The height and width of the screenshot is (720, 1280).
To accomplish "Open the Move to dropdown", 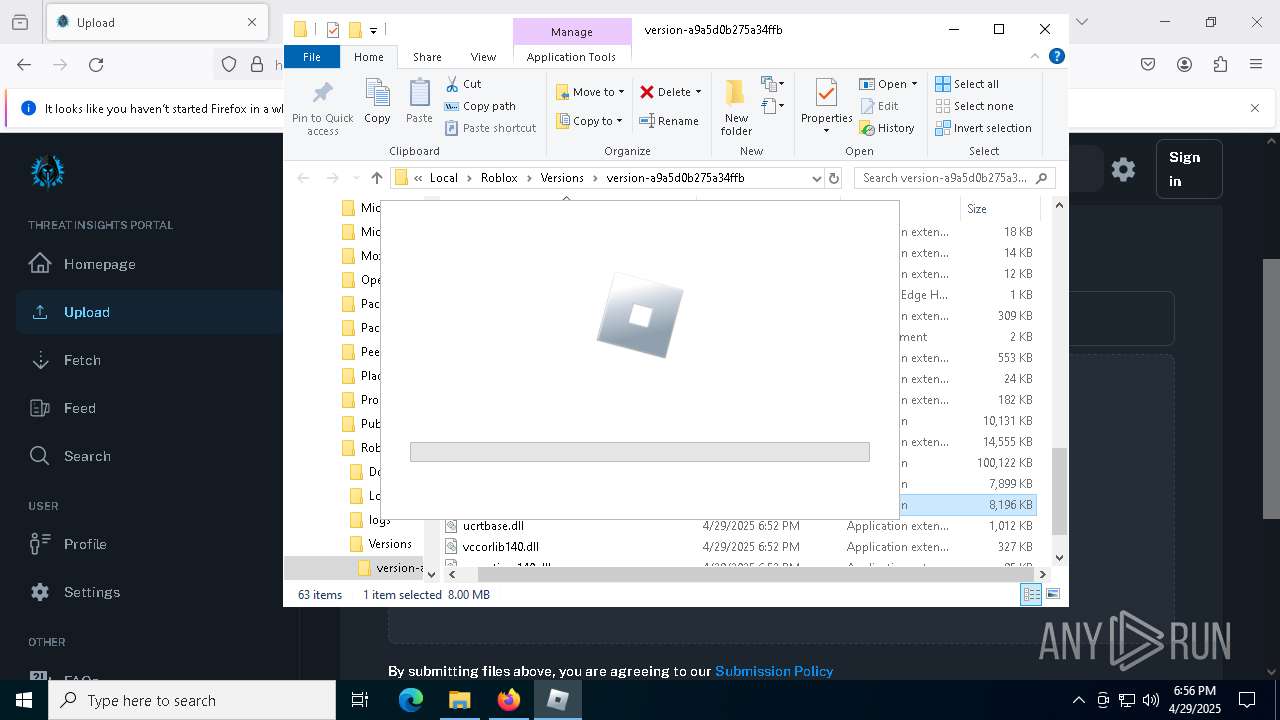I will pos(590,92).
